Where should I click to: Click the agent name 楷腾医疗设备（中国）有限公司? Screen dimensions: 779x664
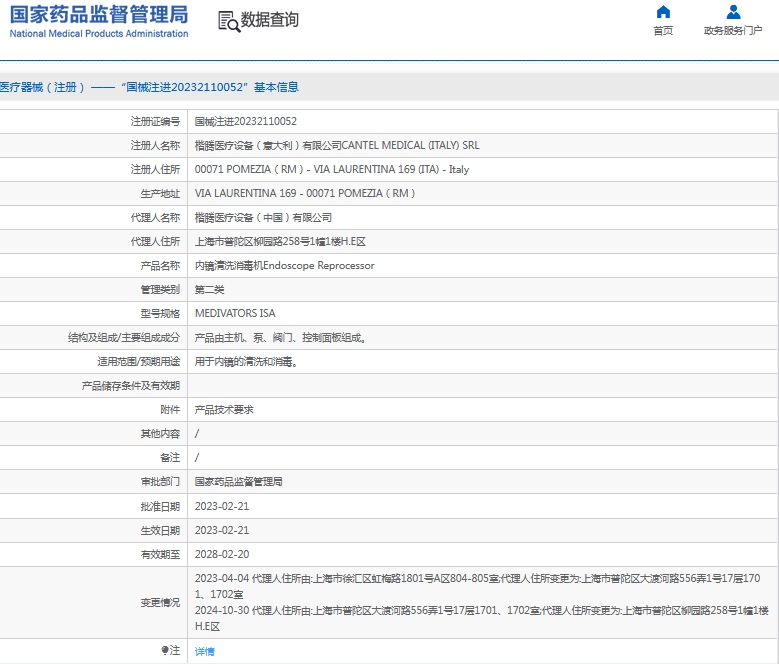coord(263,218)
